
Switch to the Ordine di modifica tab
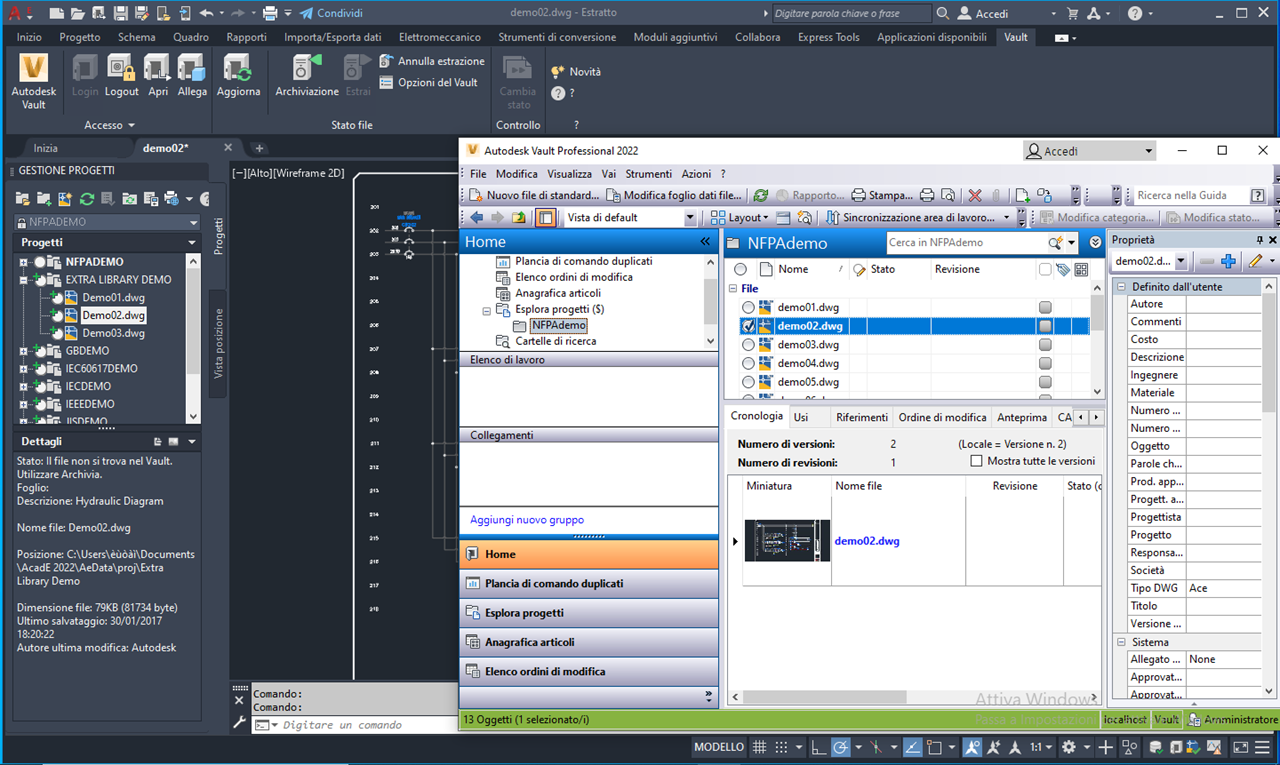(x=942, y=417)
